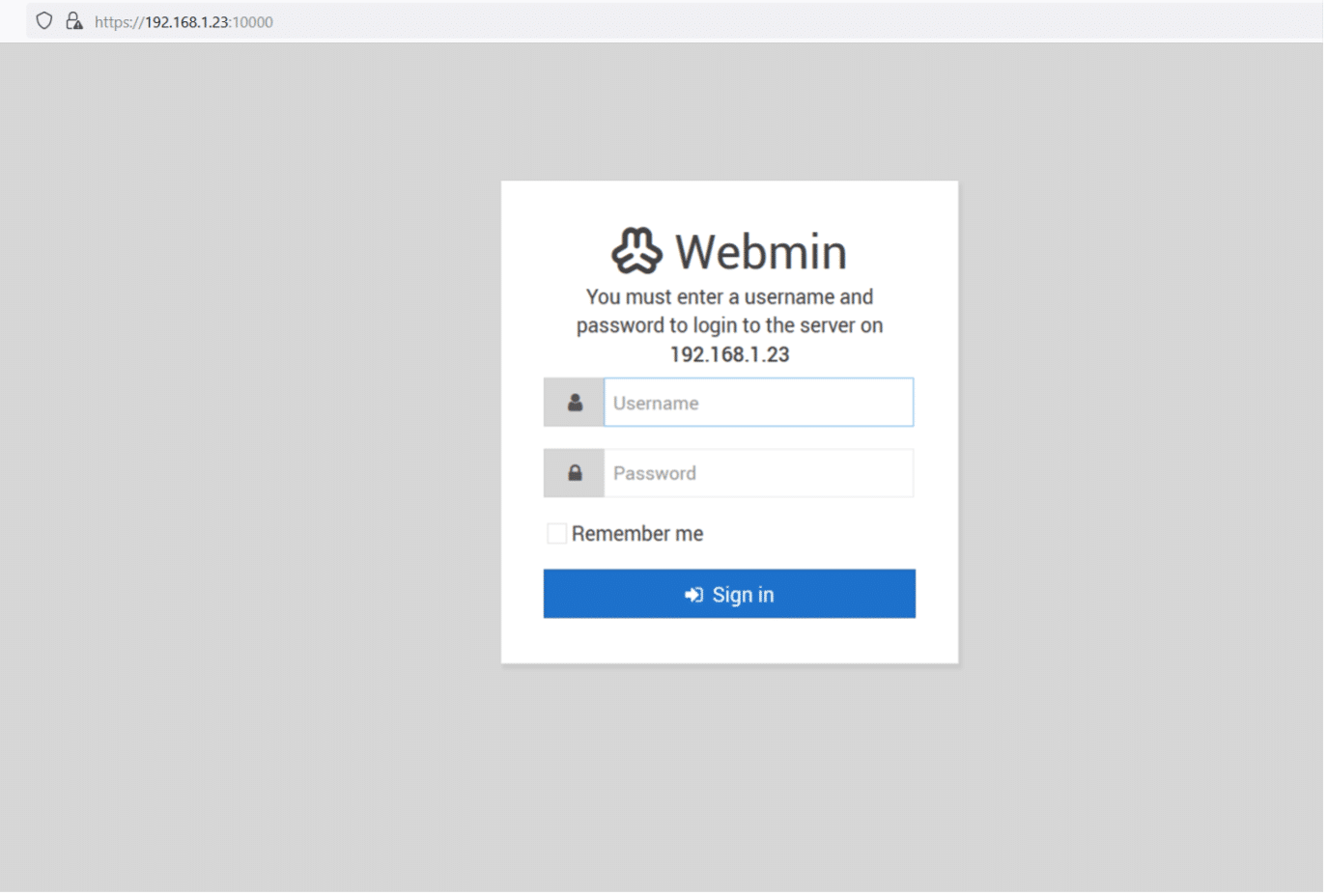The height and width of the screenshot is (896, 1328).
Task: Click the 'https://' prefix in address bar
Action: tap(119, 22)
